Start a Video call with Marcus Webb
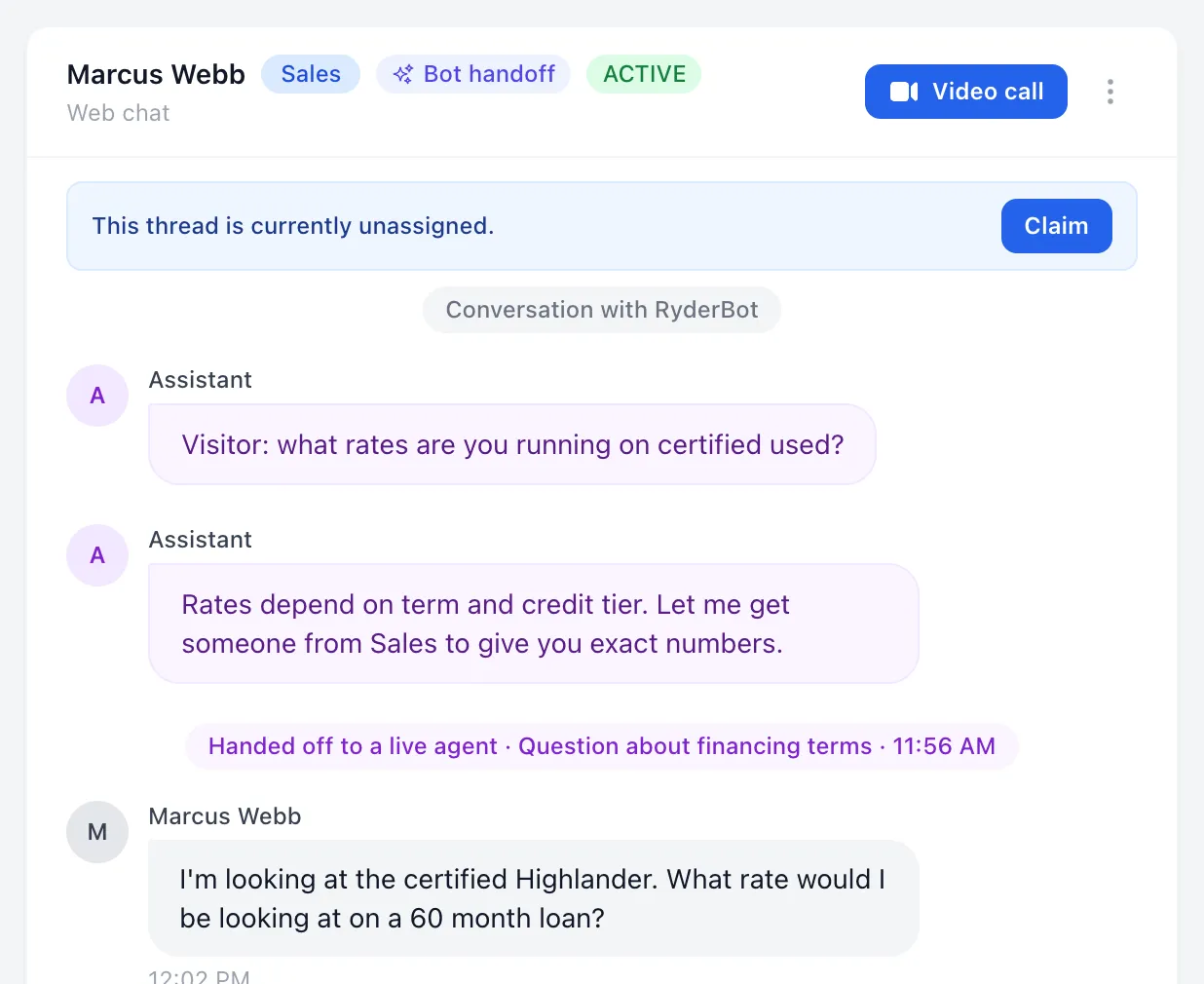 965,92
